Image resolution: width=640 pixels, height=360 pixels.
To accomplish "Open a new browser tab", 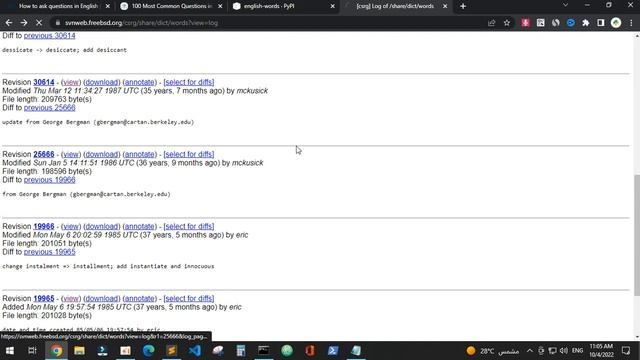I will 463,6.
